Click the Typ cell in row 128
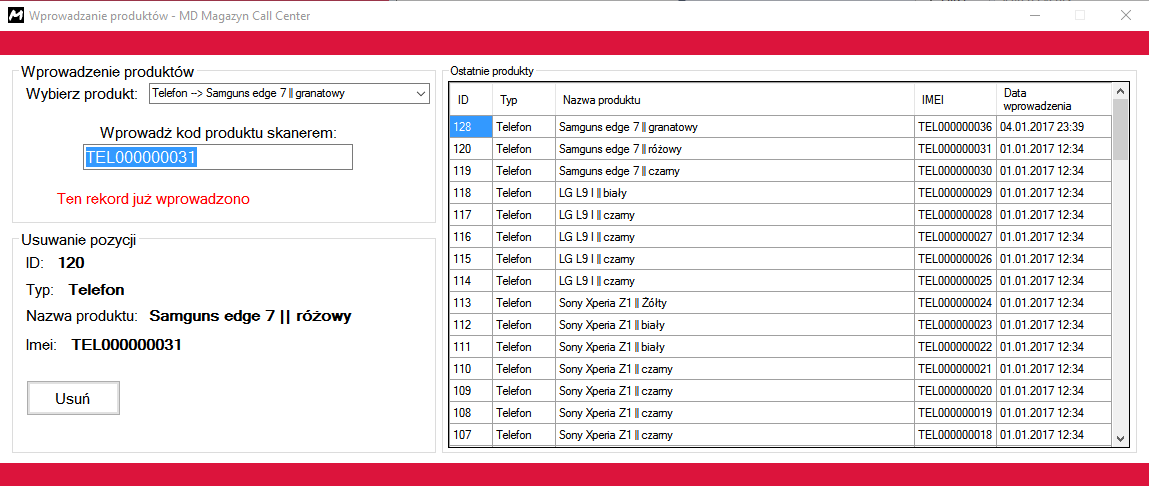 click(x=523, y=127)
